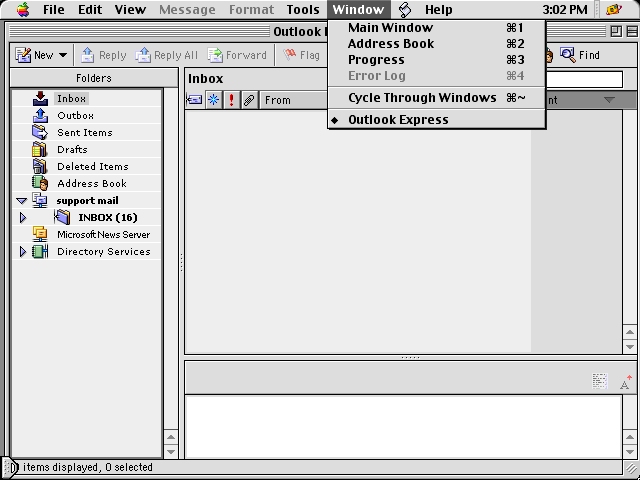The height and width of the screenshot is (480, 640).
Task: Choose Cycle Through Windows menu item
Action: click(x=436, y=98)
